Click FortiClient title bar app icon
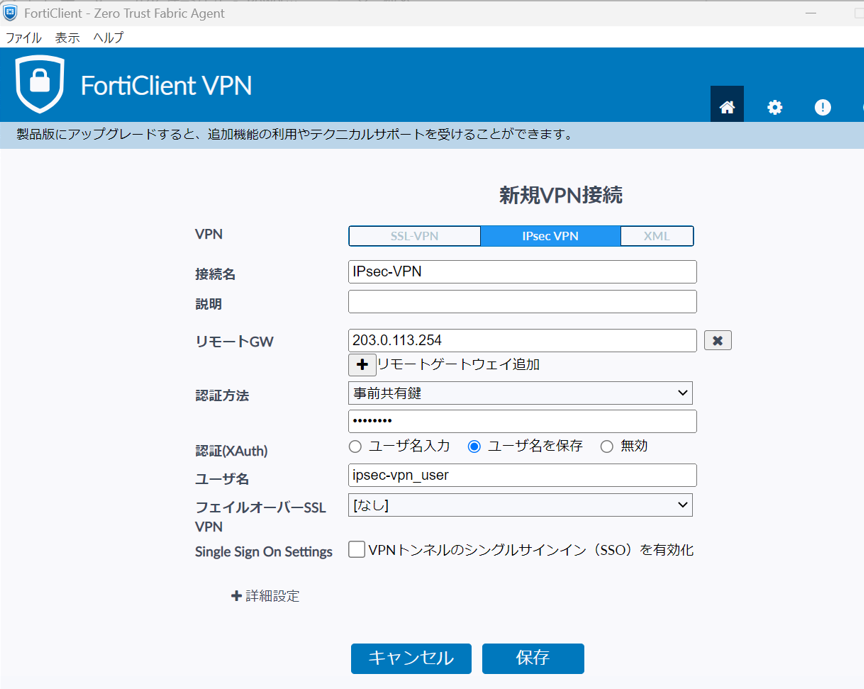Image resolution: width=864 pixels, height=689 pixels. [x=10, y=13]
